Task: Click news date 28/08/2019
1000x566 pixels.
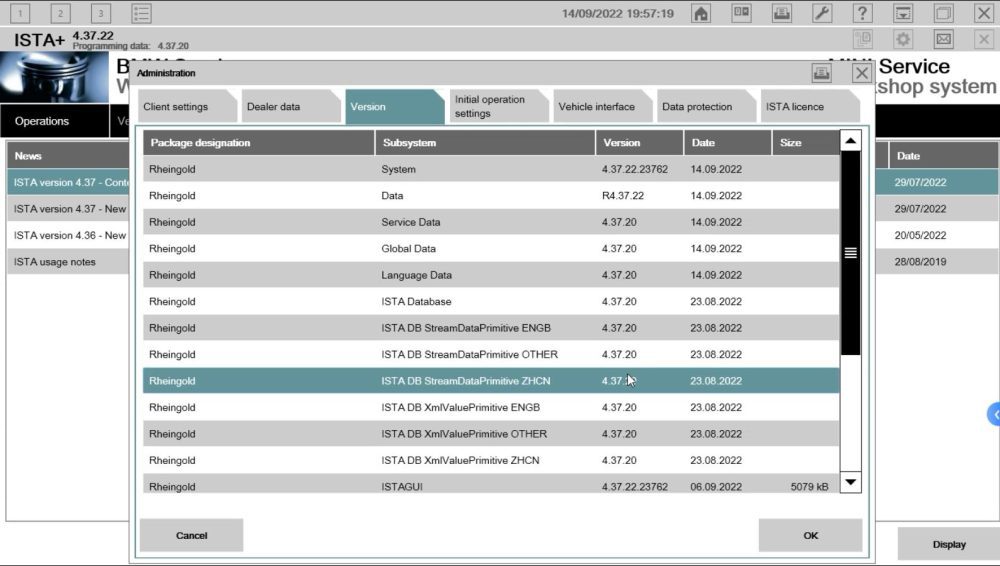Action: click(x=920, y=262)
